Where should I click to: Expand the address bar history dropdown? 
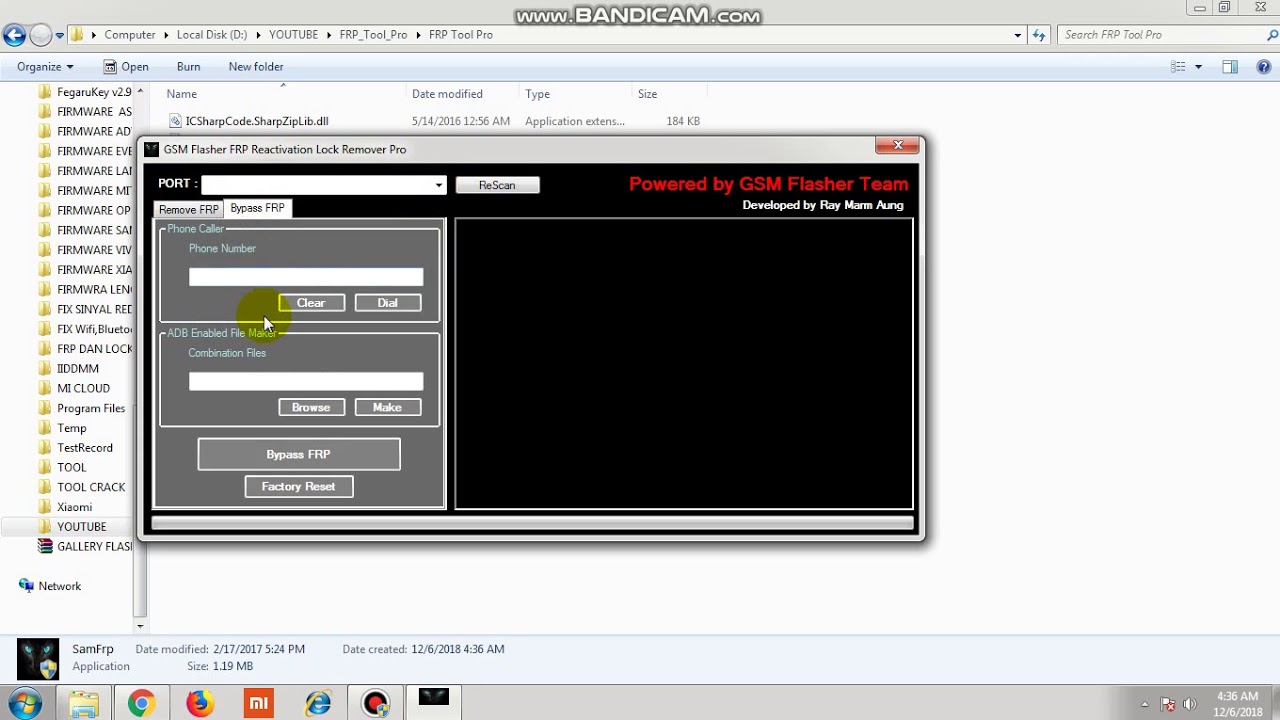(1017, 35)
